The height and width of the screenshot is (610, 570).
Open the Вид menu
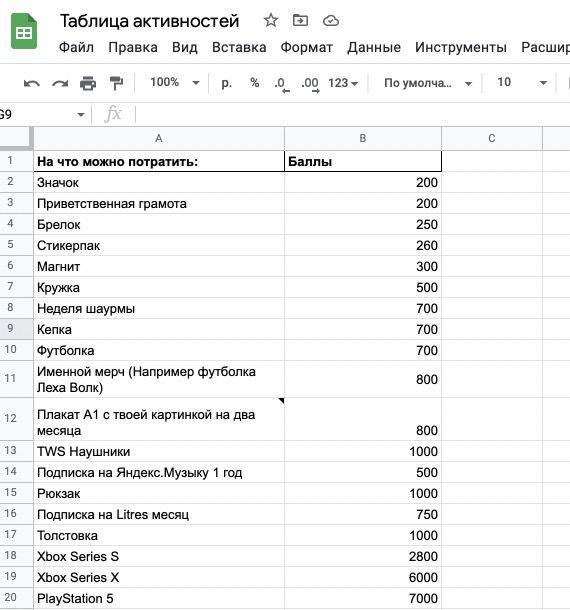click(x=184, y=47)
